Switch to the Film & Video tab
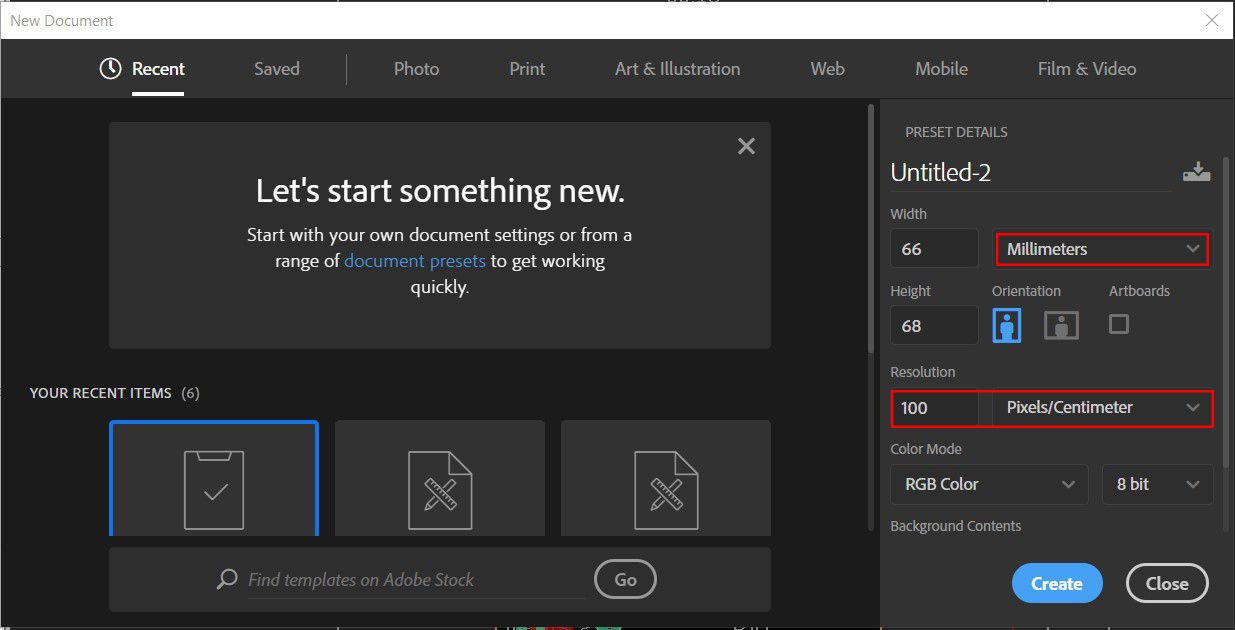This screenshot has width=1235, height=630. point(1086,68)
